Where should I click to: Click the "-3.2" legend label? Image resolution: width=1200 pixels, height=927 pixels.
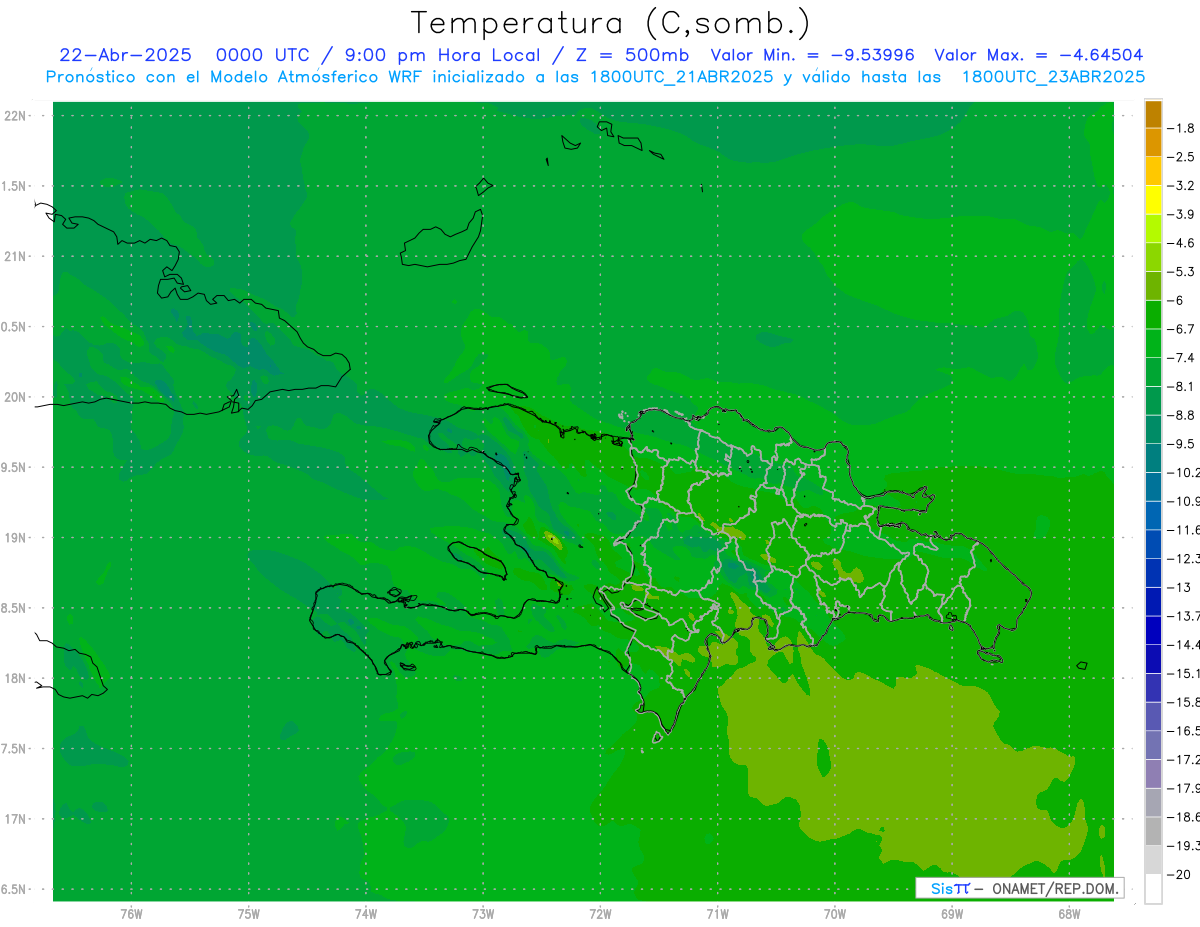[1180, 185]
